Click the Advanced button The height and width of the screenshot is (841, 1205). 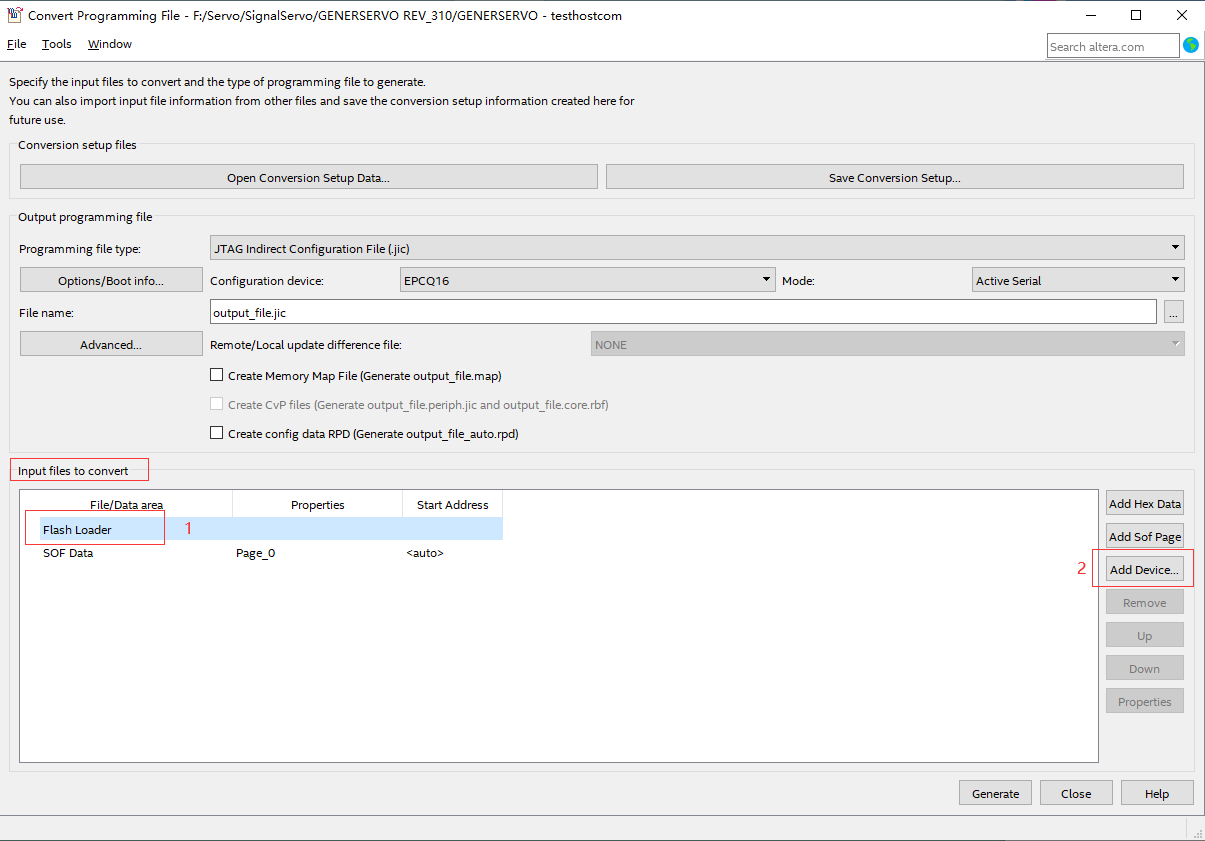(111, 344)
